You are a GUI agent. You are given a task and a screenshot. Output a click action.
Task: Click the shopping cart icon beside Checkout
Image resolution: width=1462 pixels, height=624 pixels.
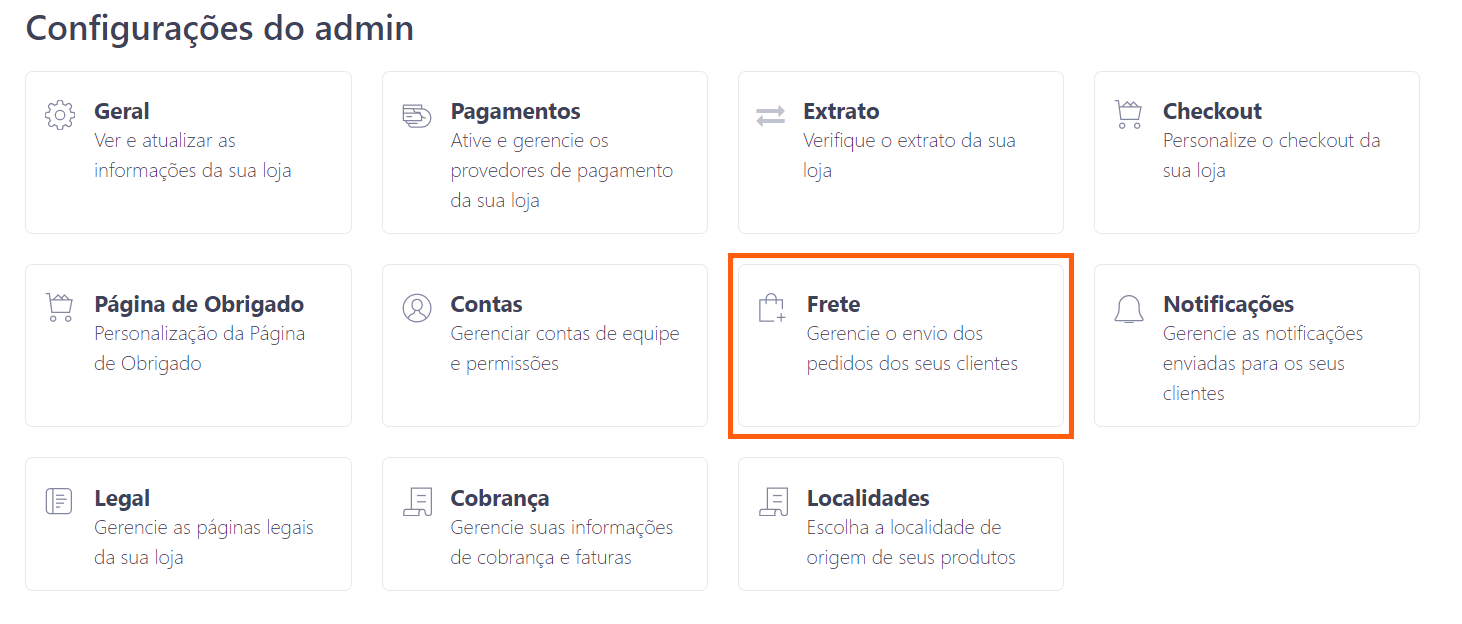[1128, 115]
